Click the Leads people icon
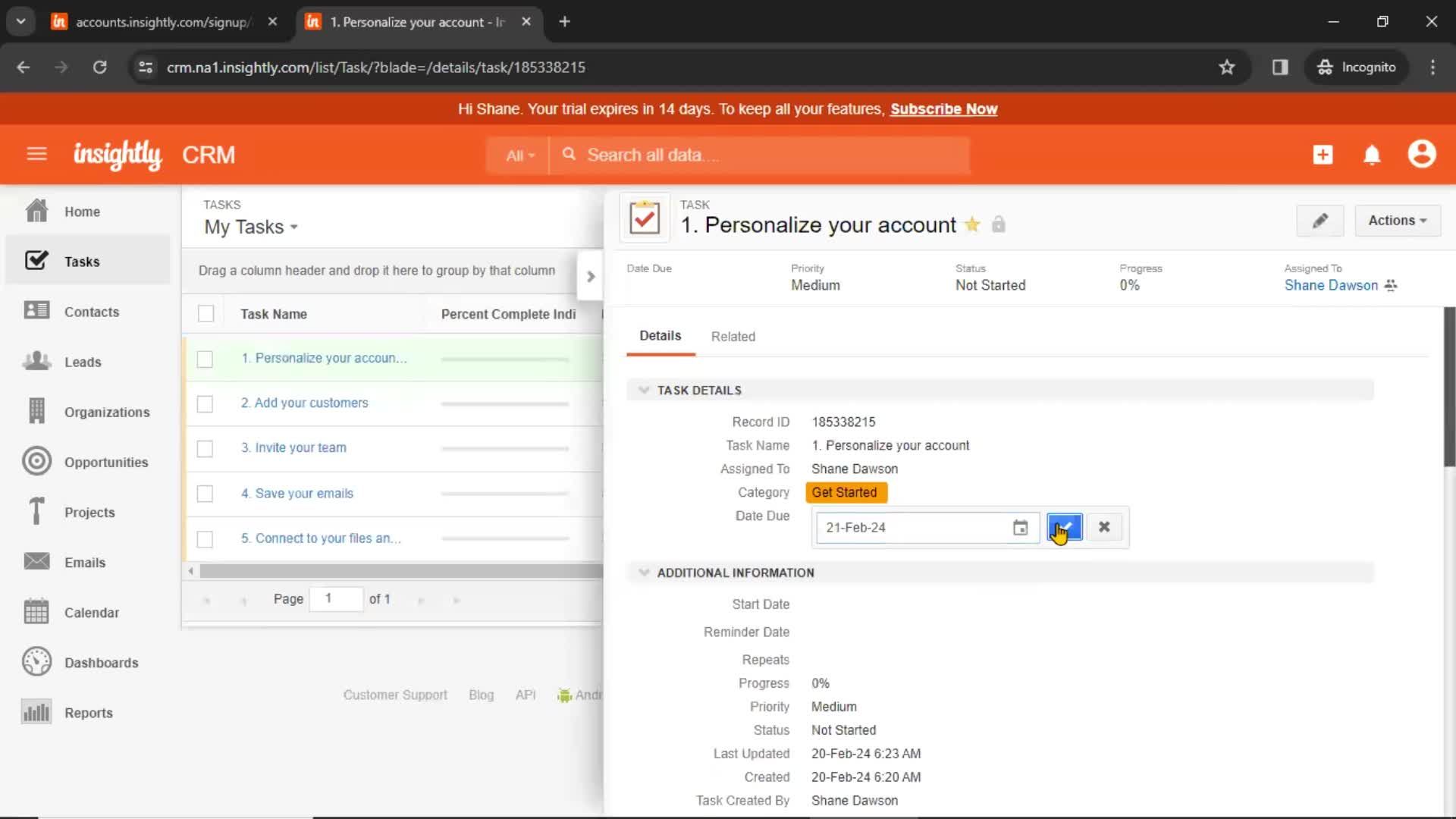Screen dimensions: 1456x819 (x=36, y=361)
